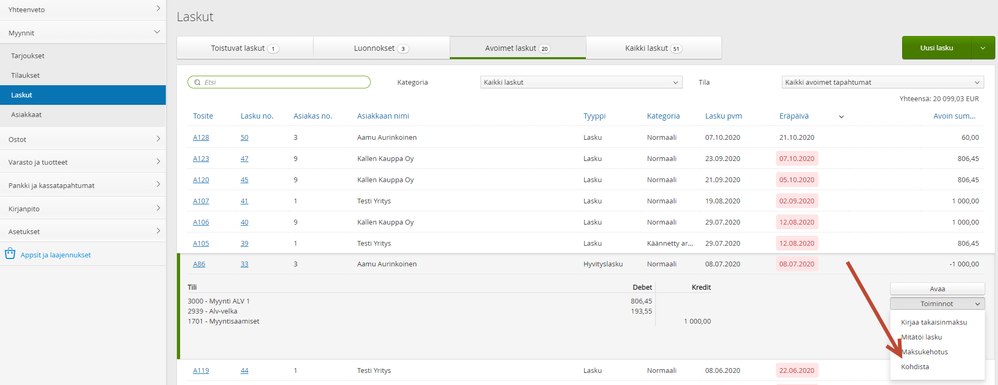Sort by Tyyppi column header
Image resolution: width=998 pixels, height=385 pixels.
[594, 116]
